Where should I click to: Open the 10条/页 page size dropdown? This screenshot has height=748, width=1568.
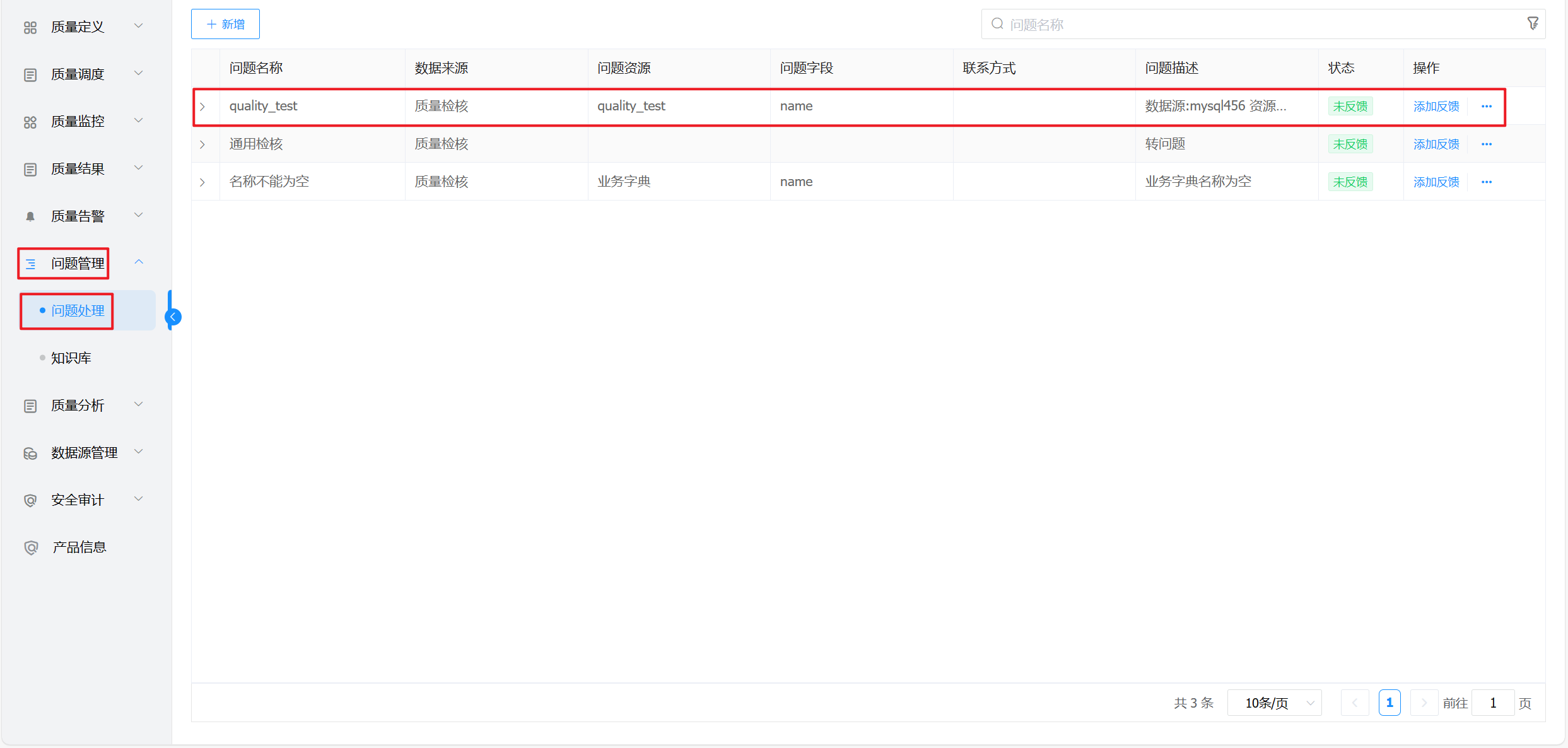click(1274, 703)
